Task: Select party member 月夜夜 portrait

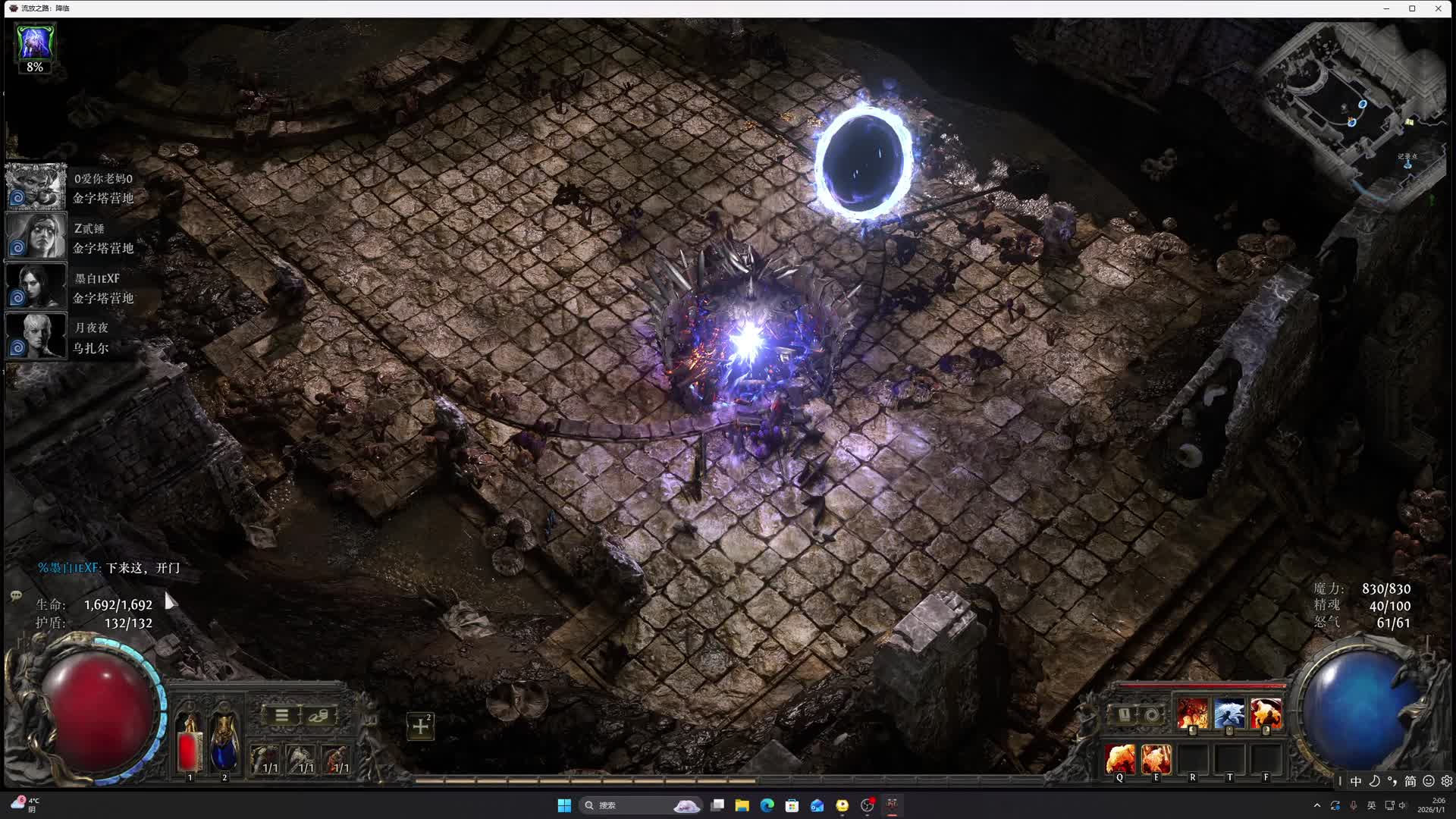Action: (36, 337)
